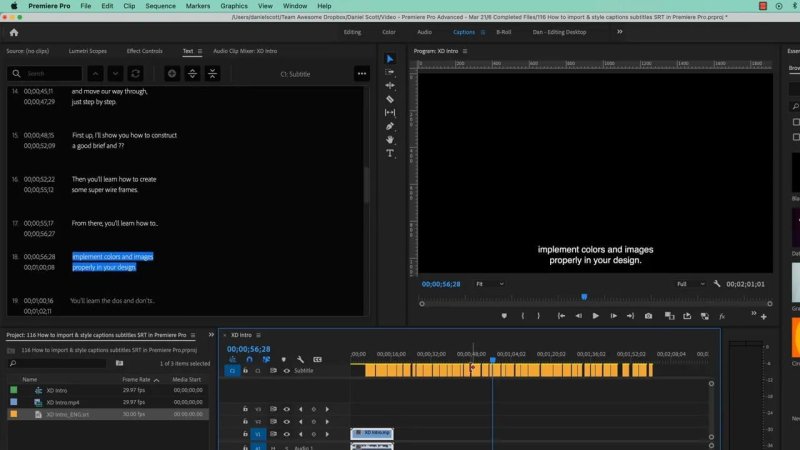Add marker in Program monitor
Viewport: 800px width, 450px height.
tap(504, 316)
